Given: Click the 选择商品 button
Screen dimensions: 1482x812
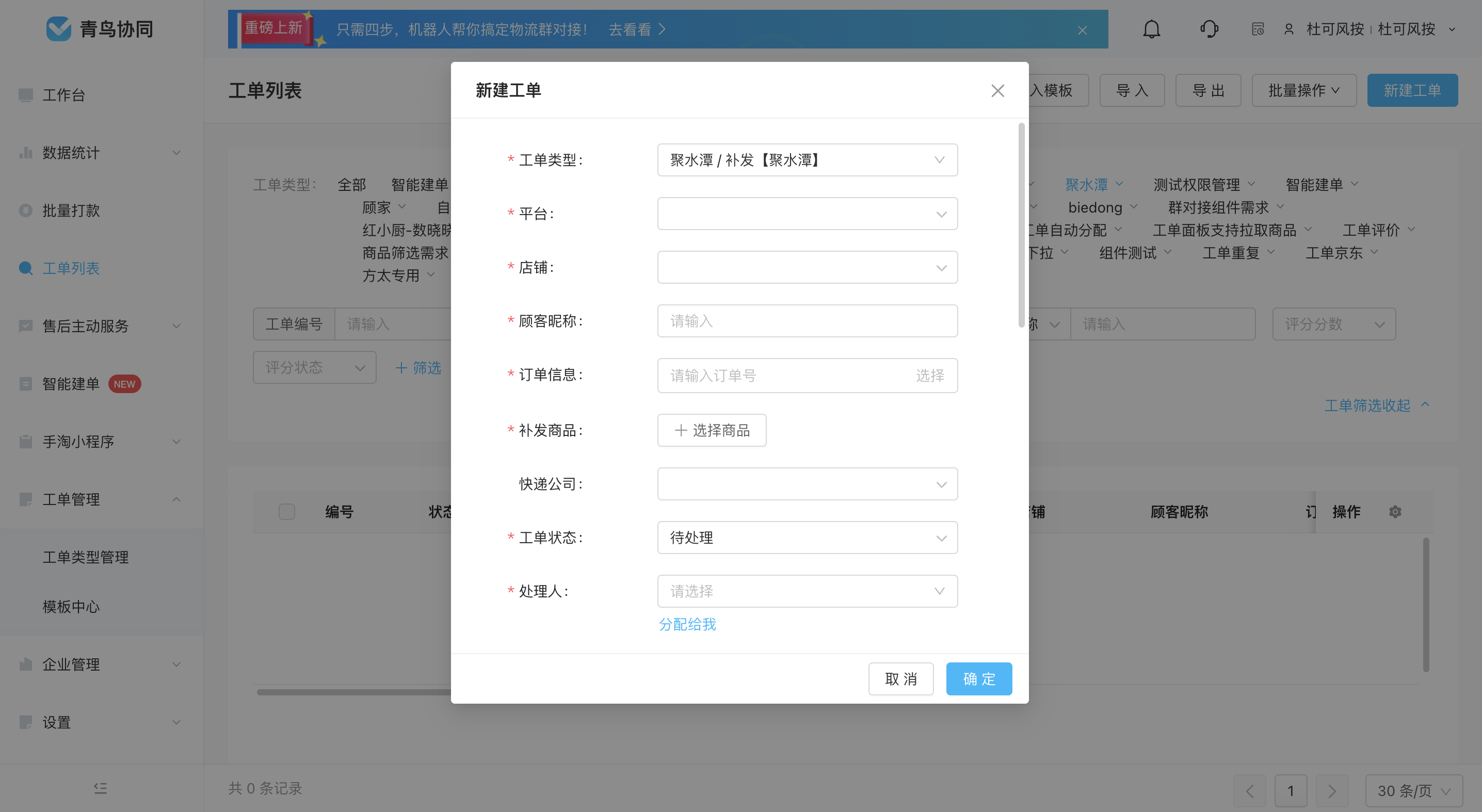Looking at the screenshot, I should [712, 430].
